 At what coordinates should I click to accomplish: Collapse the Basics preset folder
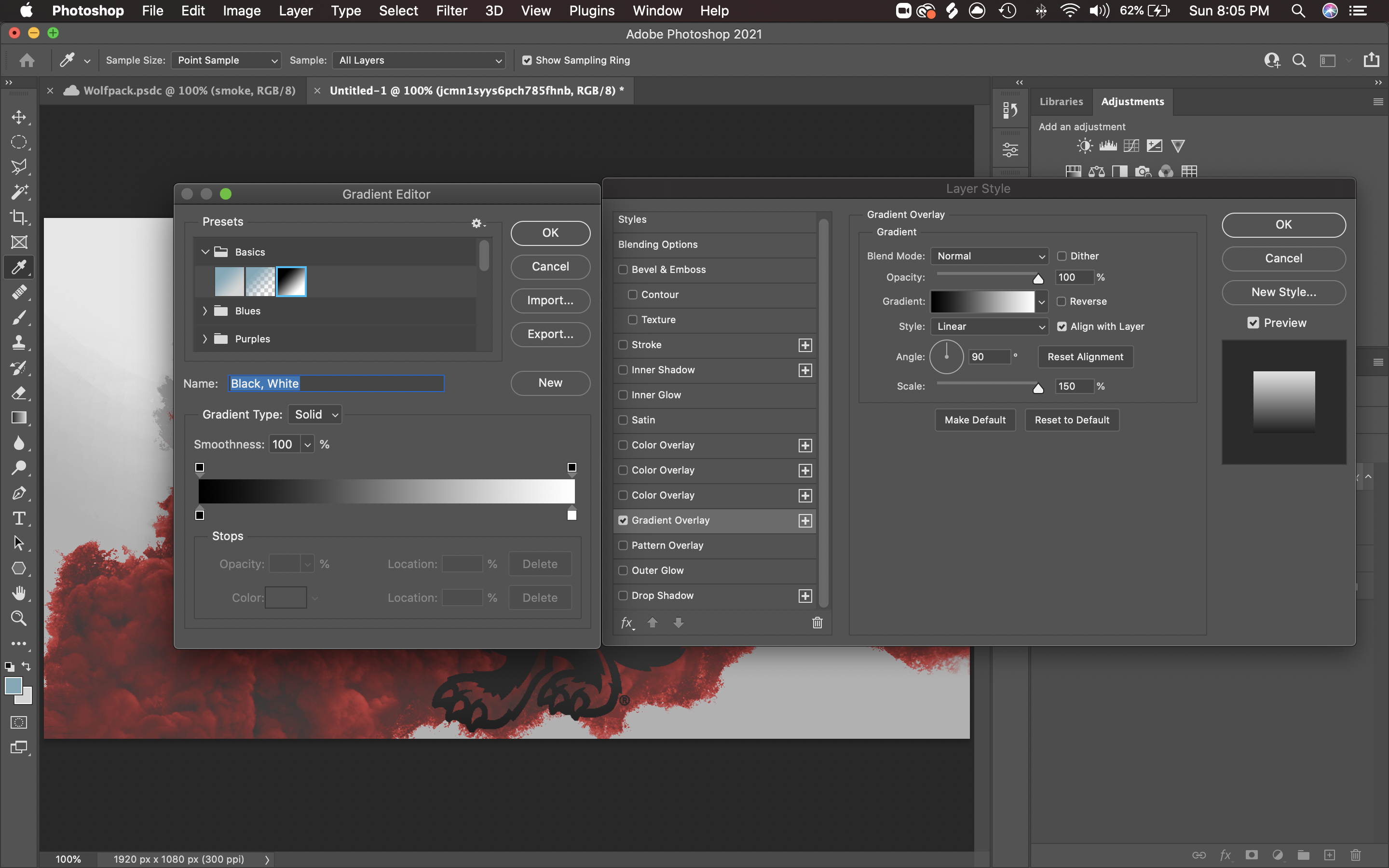pos(205,252)
